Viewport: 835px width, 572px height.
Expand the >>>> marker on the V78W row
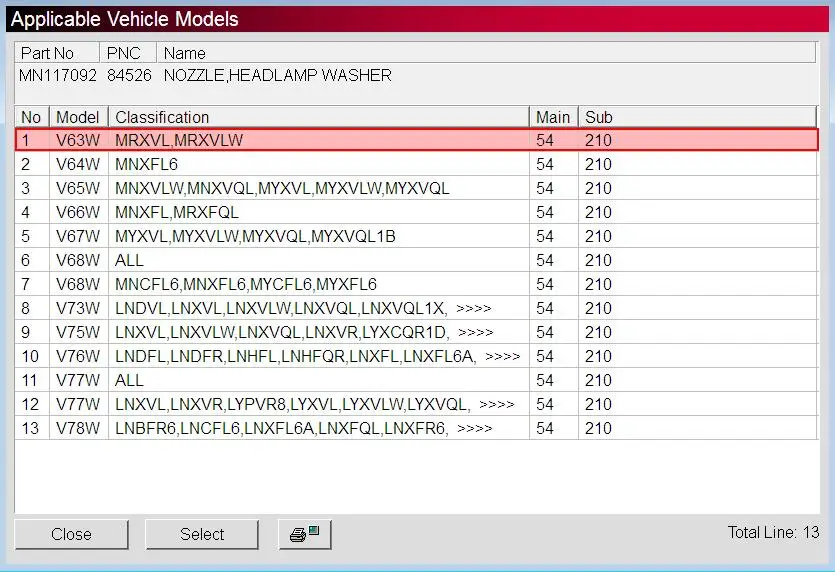pos(474,428)
